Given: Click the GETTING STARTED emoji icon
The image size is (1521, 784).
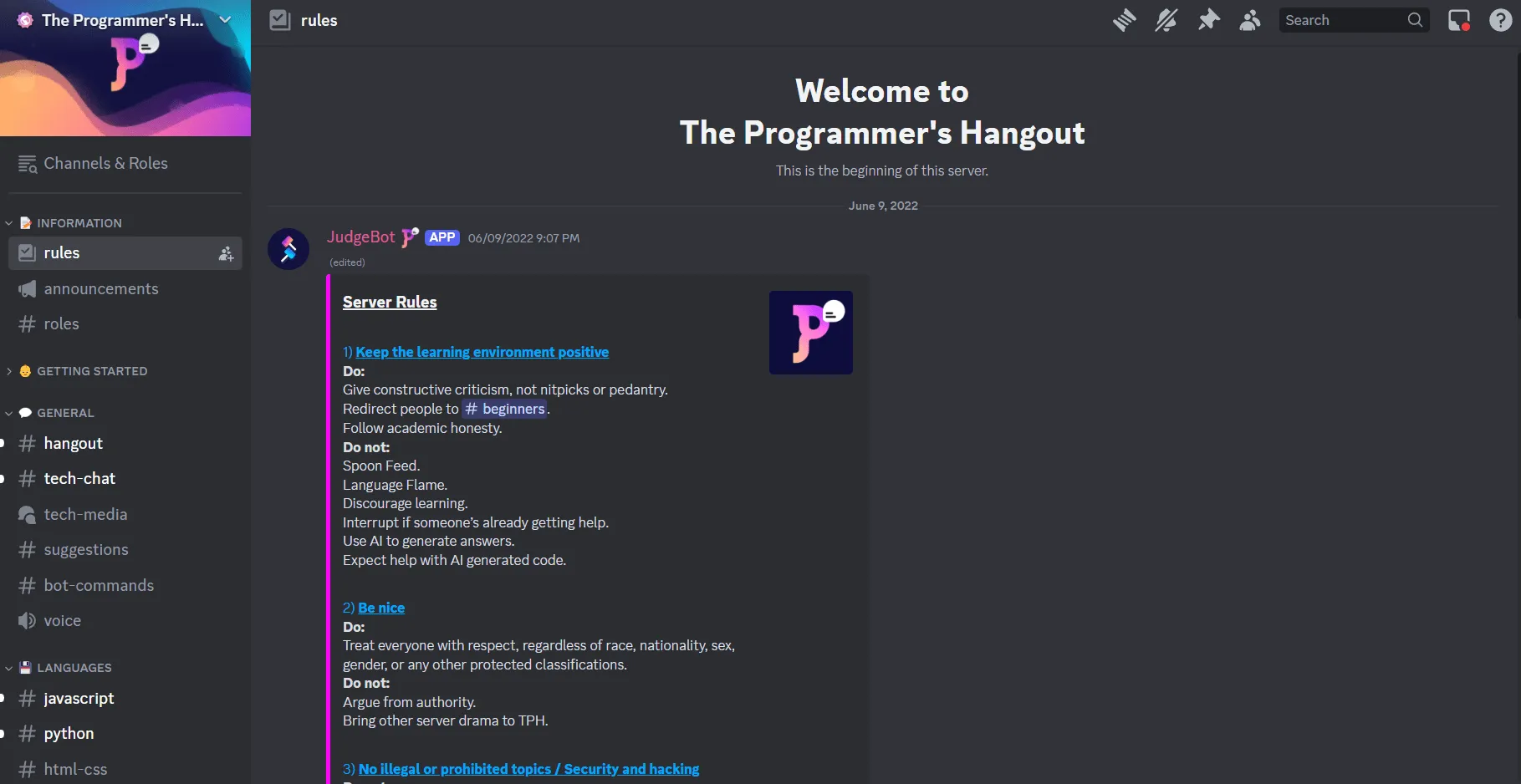Looking at the screenshot, I should [25, 371].
